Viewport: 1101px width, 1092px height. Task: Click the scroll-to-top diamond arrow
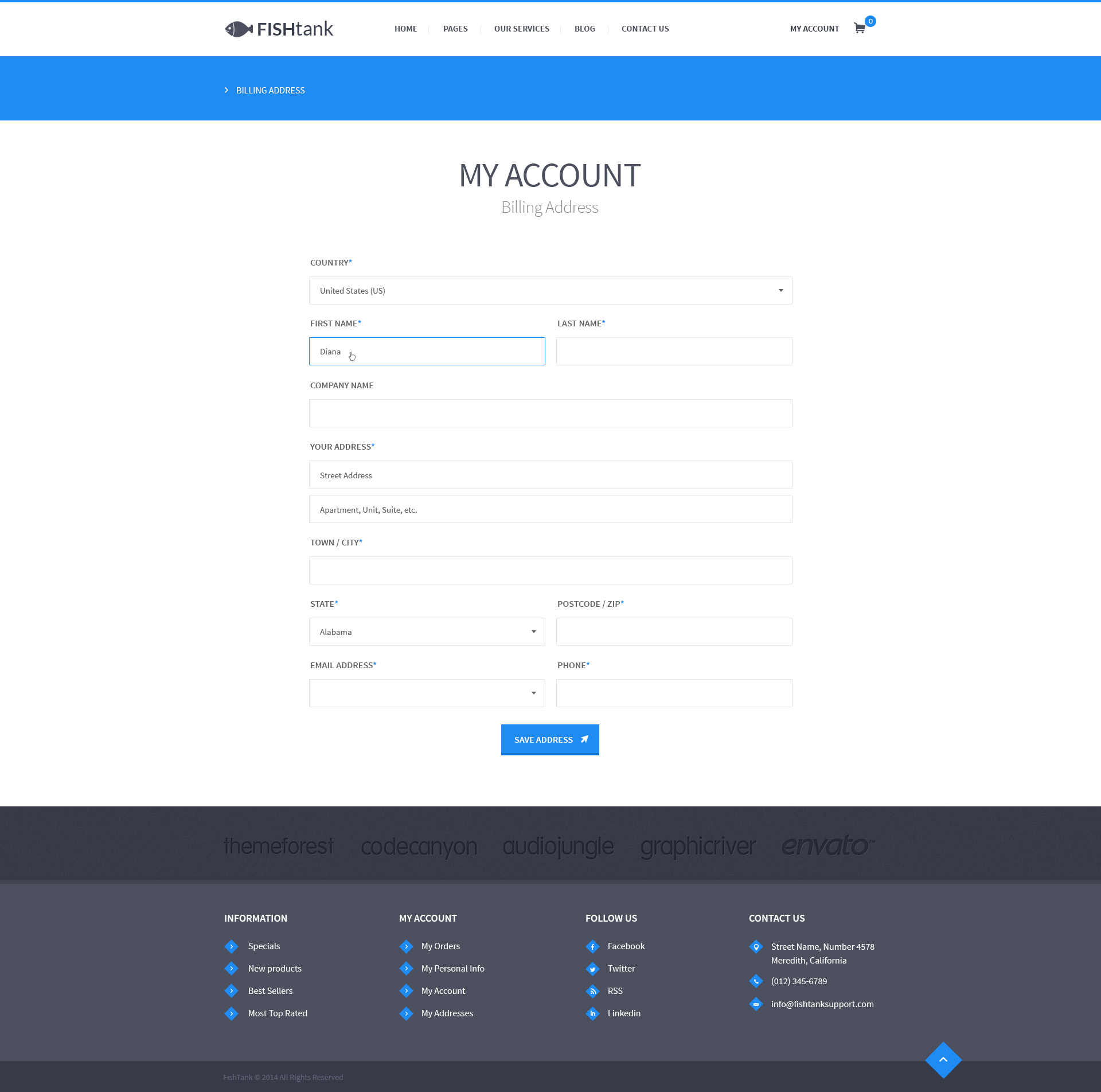[943, 1059]
